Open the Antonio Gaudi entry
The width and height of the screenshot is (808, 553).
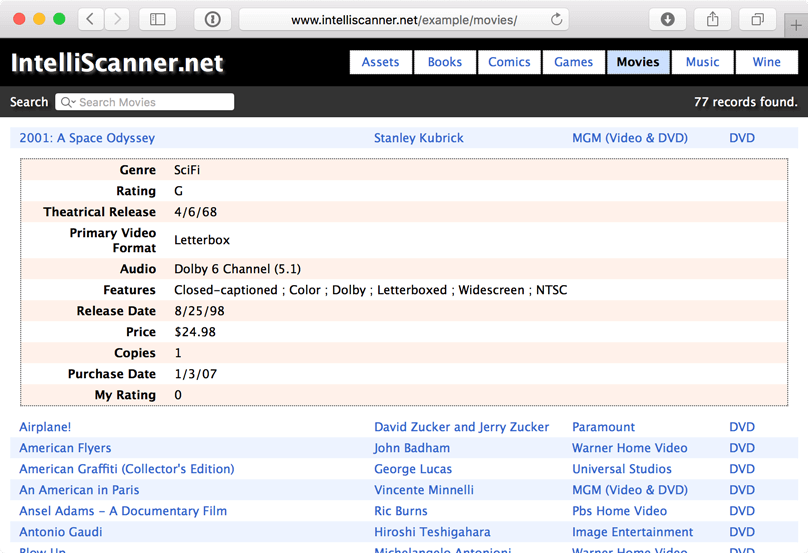point(61,532)
